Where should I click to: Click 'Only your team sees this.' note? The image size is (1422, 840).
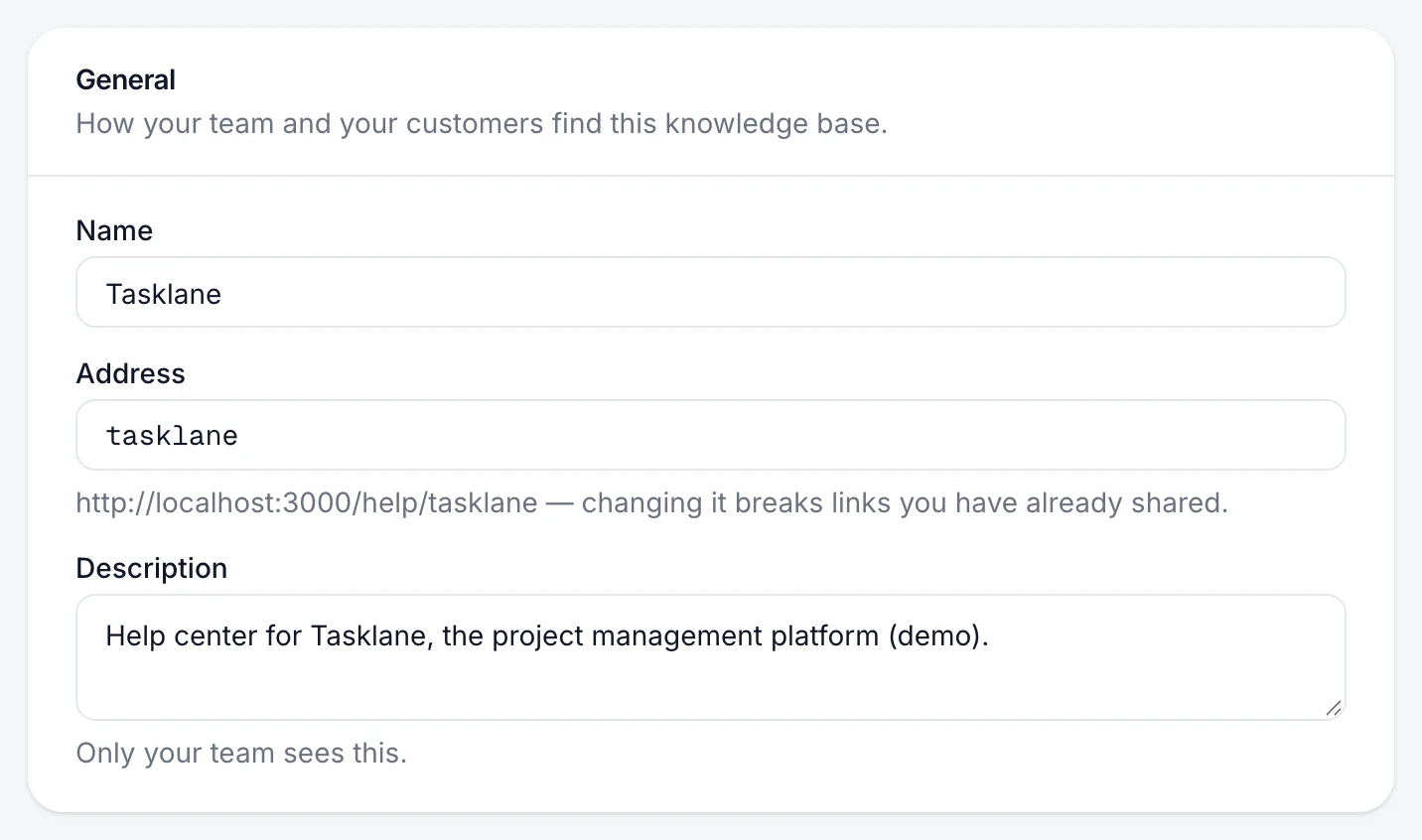coord(241,753)
